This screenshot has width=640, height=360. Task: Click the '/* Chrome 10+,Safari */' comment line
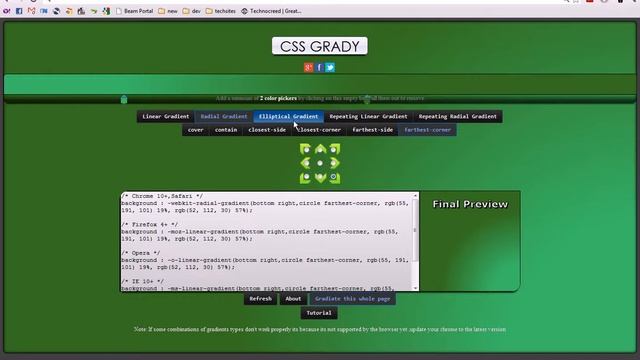(162, 196)
